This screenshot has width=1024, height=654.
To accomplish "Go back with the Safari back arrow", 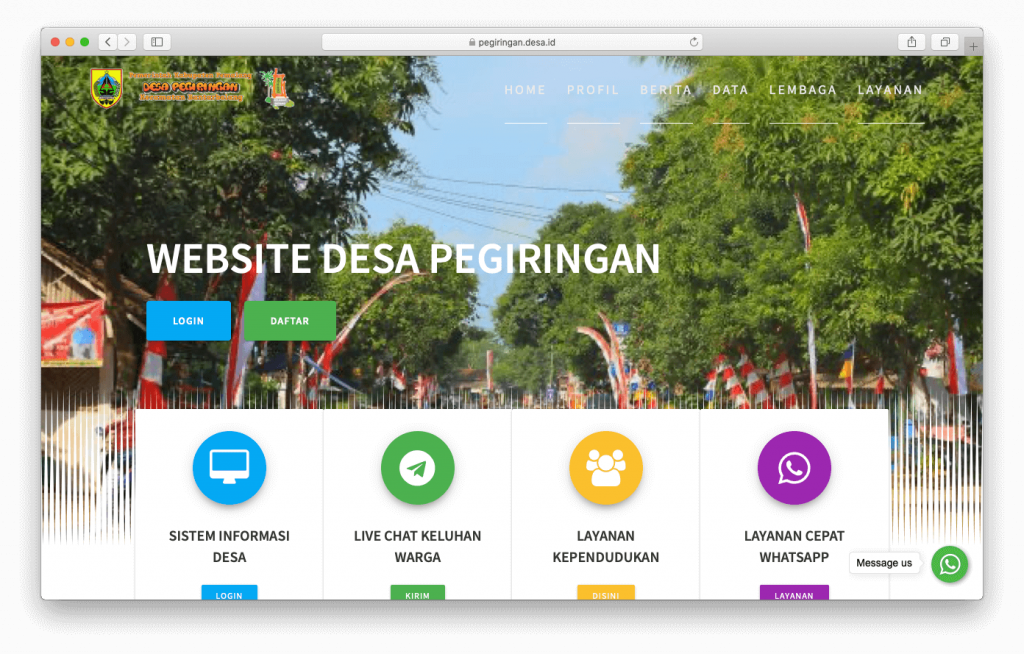I will tap(108, 42).
